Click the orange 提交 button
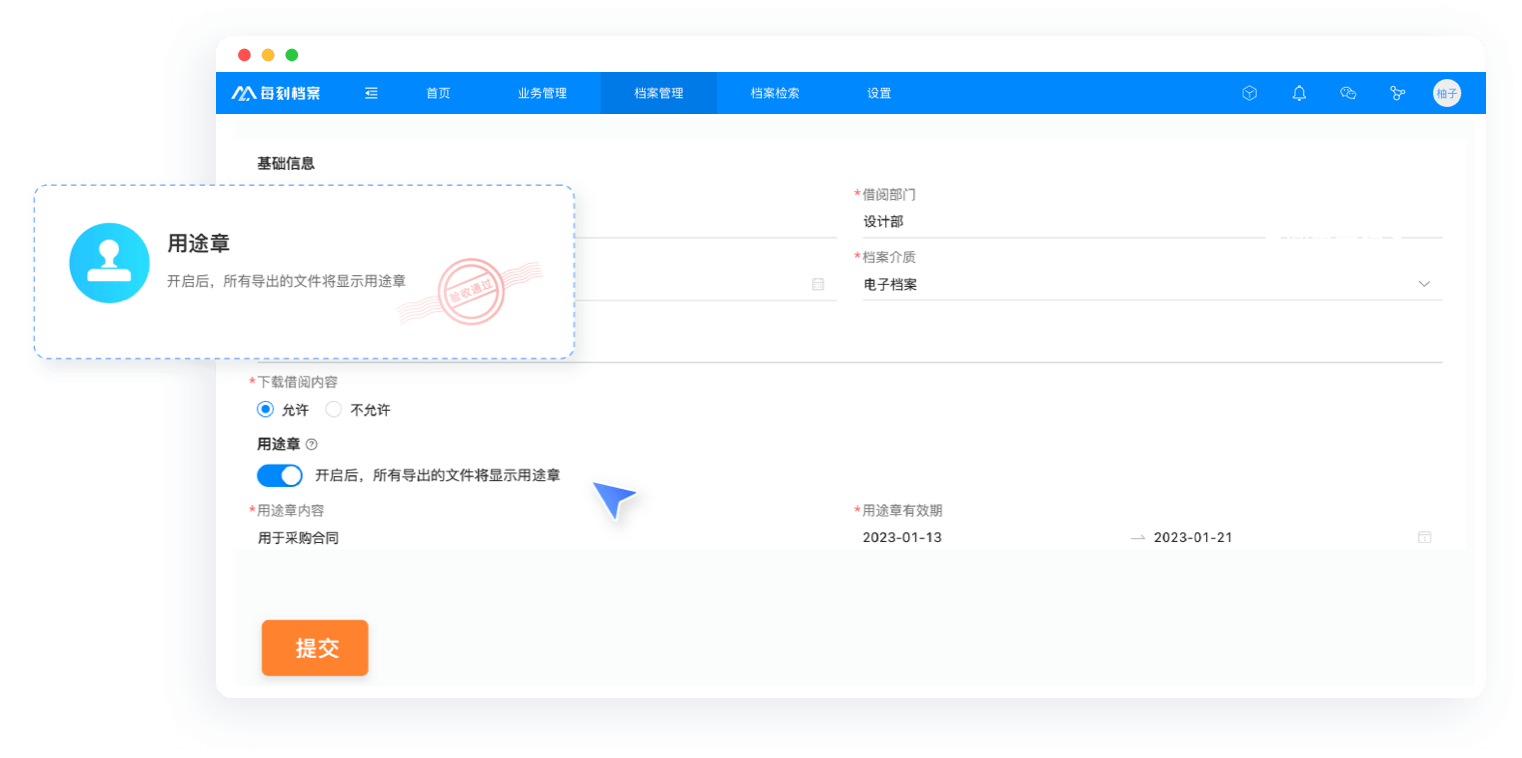1522x758 pixels. point(315,648)
